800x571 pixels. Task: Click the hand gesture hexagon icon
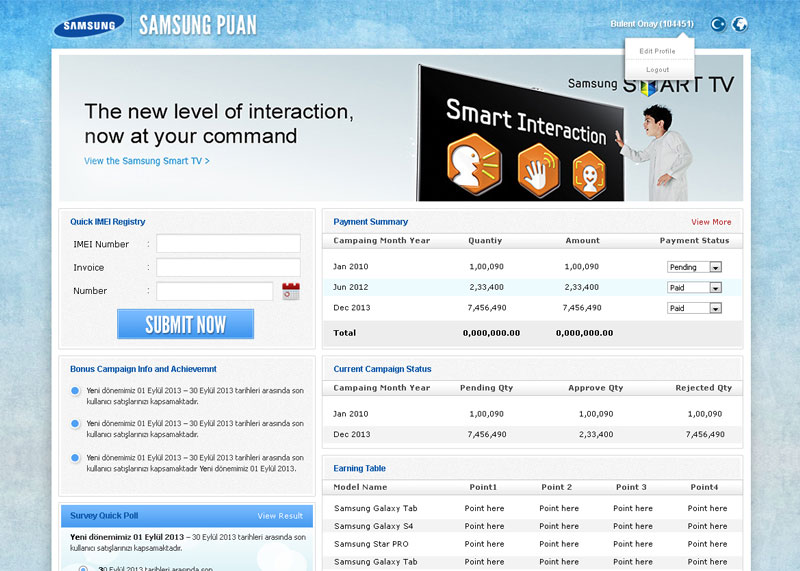pyautogui.click(x=538, y=170)
